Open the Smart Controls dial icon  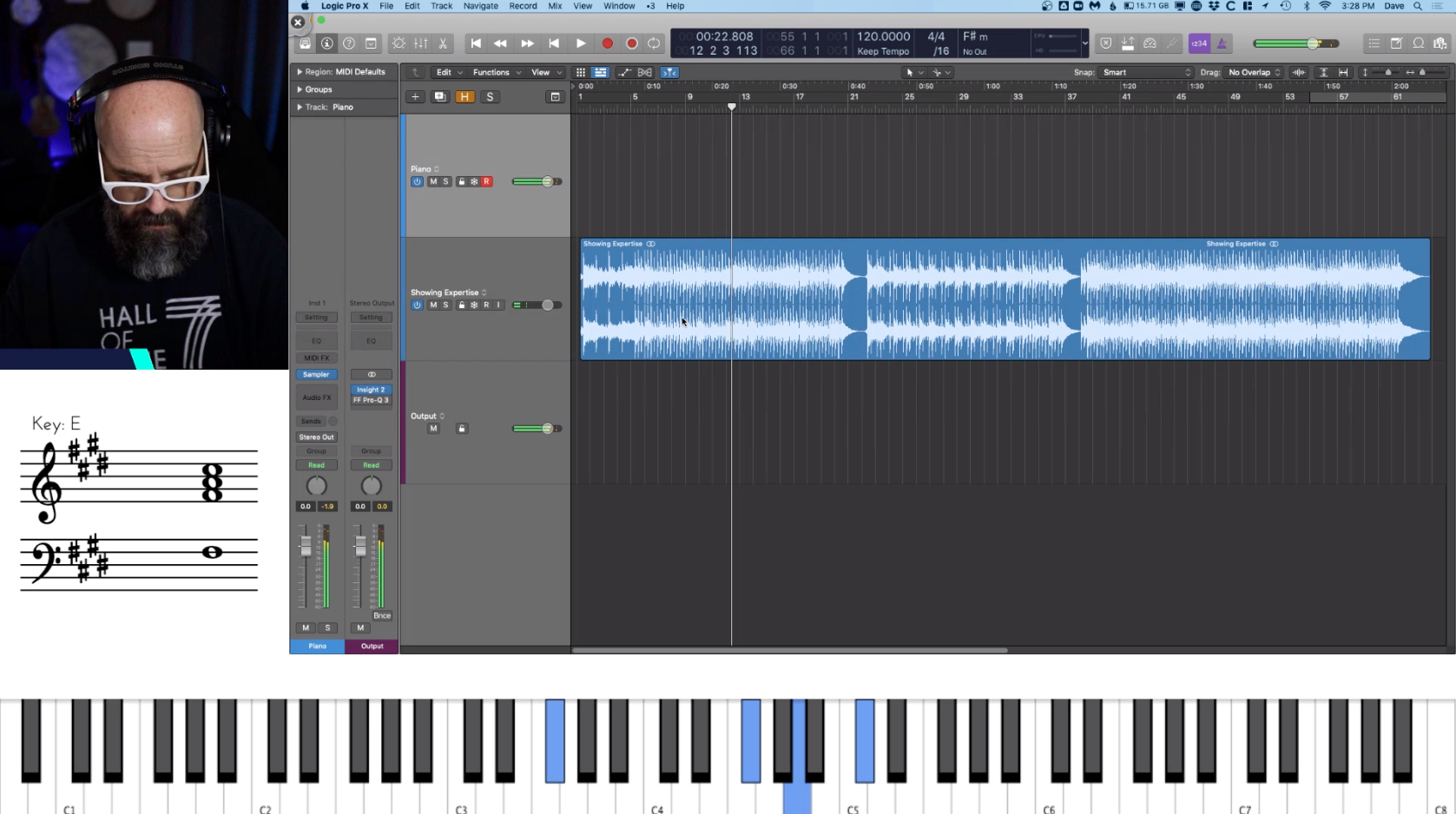(399, 43)
